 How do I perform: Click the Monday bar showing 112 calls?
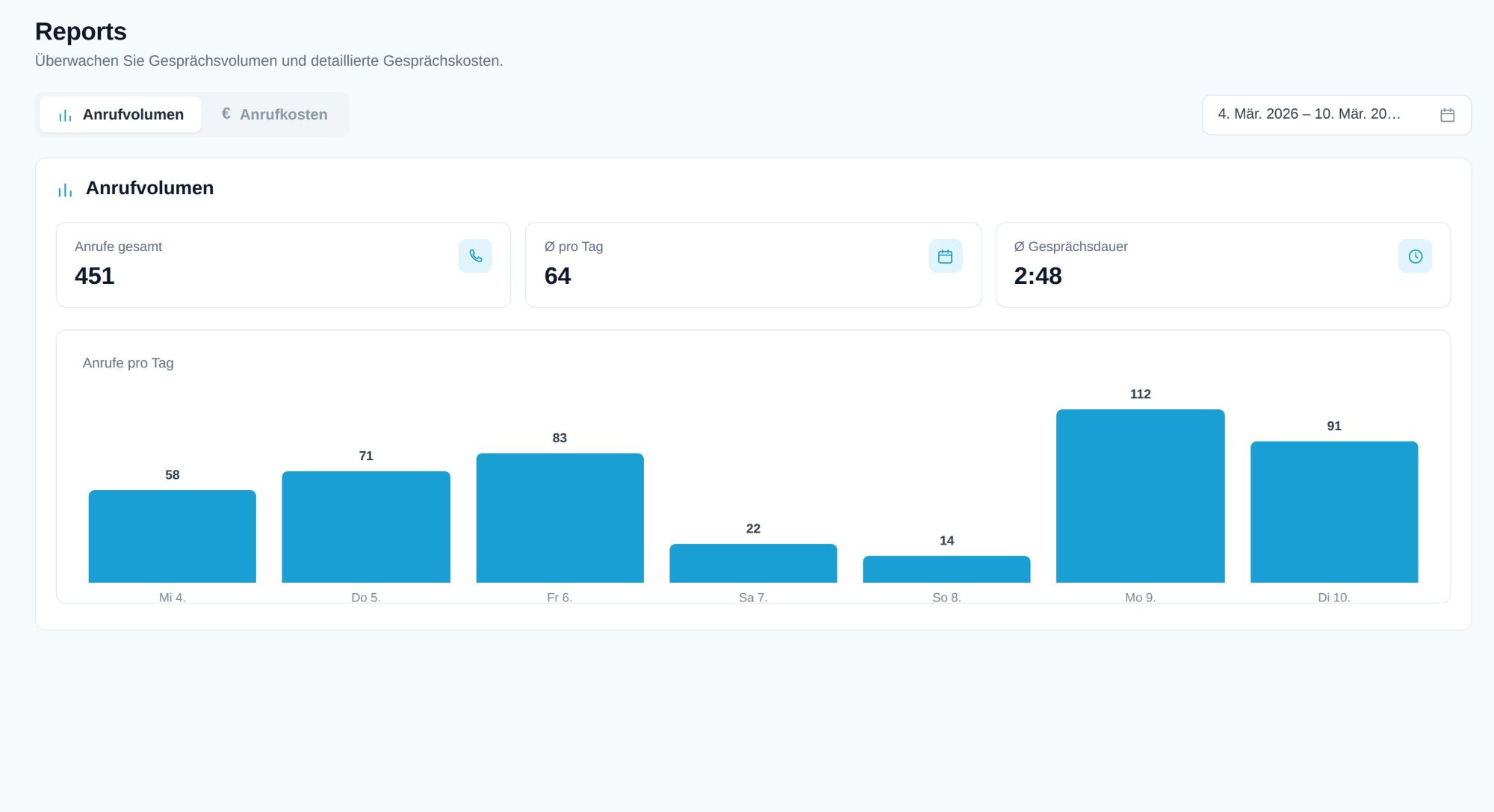[x=1140, y=496]
